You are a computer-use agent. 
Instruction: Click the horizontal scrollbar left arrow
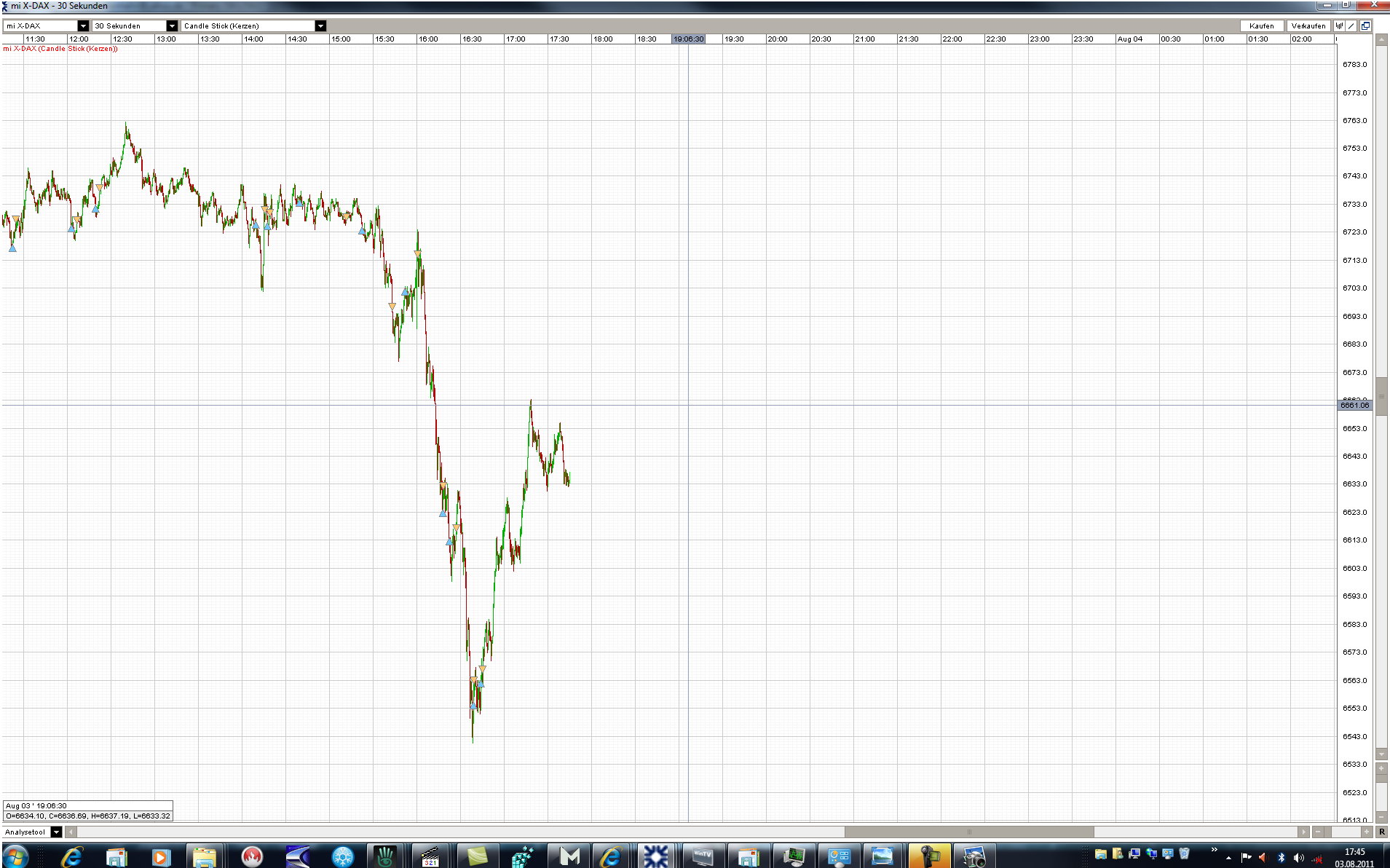(71, 832)
